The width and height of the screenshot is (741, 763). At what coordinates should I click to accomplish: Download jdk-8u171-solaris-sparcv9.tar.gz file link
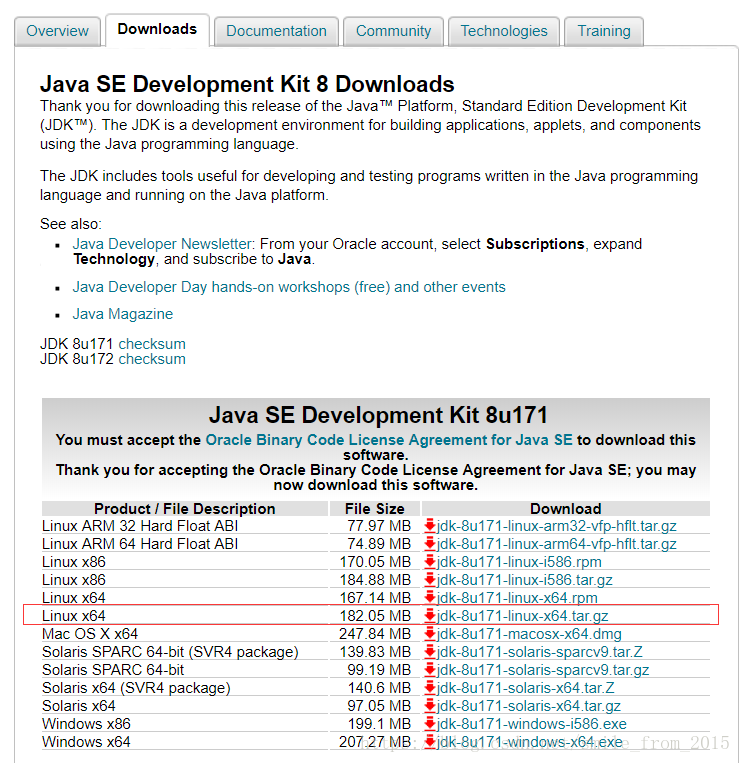coord(543,670)
